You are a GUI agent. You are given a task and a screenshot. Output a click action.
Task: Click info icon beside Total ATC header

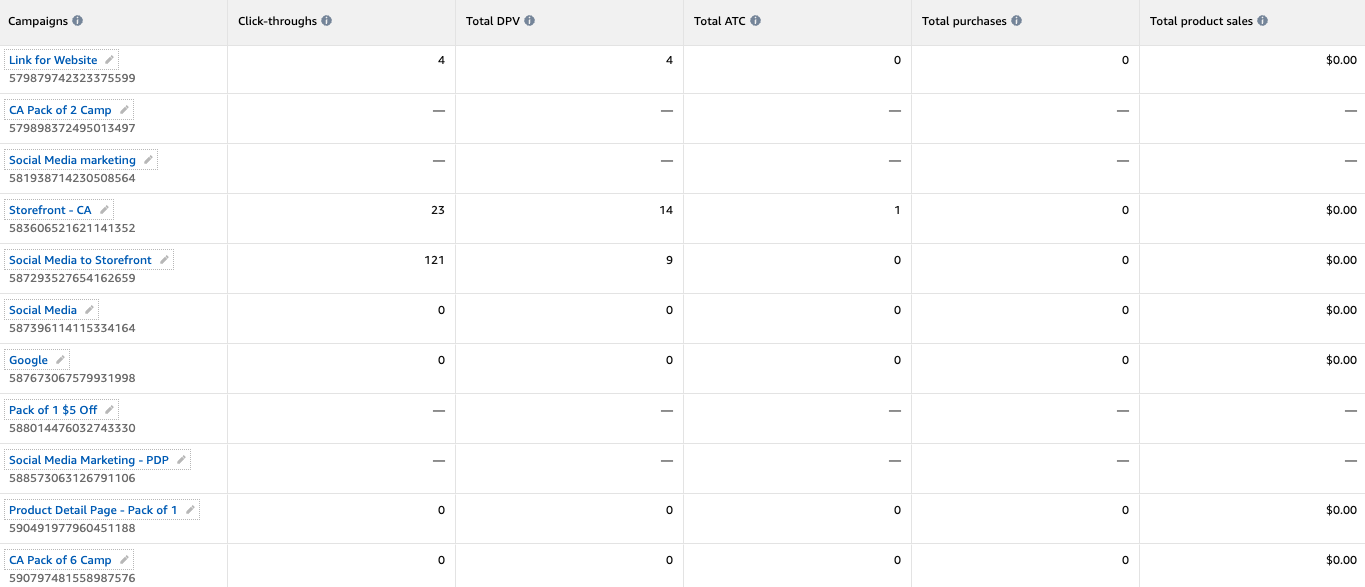(755, 21)
